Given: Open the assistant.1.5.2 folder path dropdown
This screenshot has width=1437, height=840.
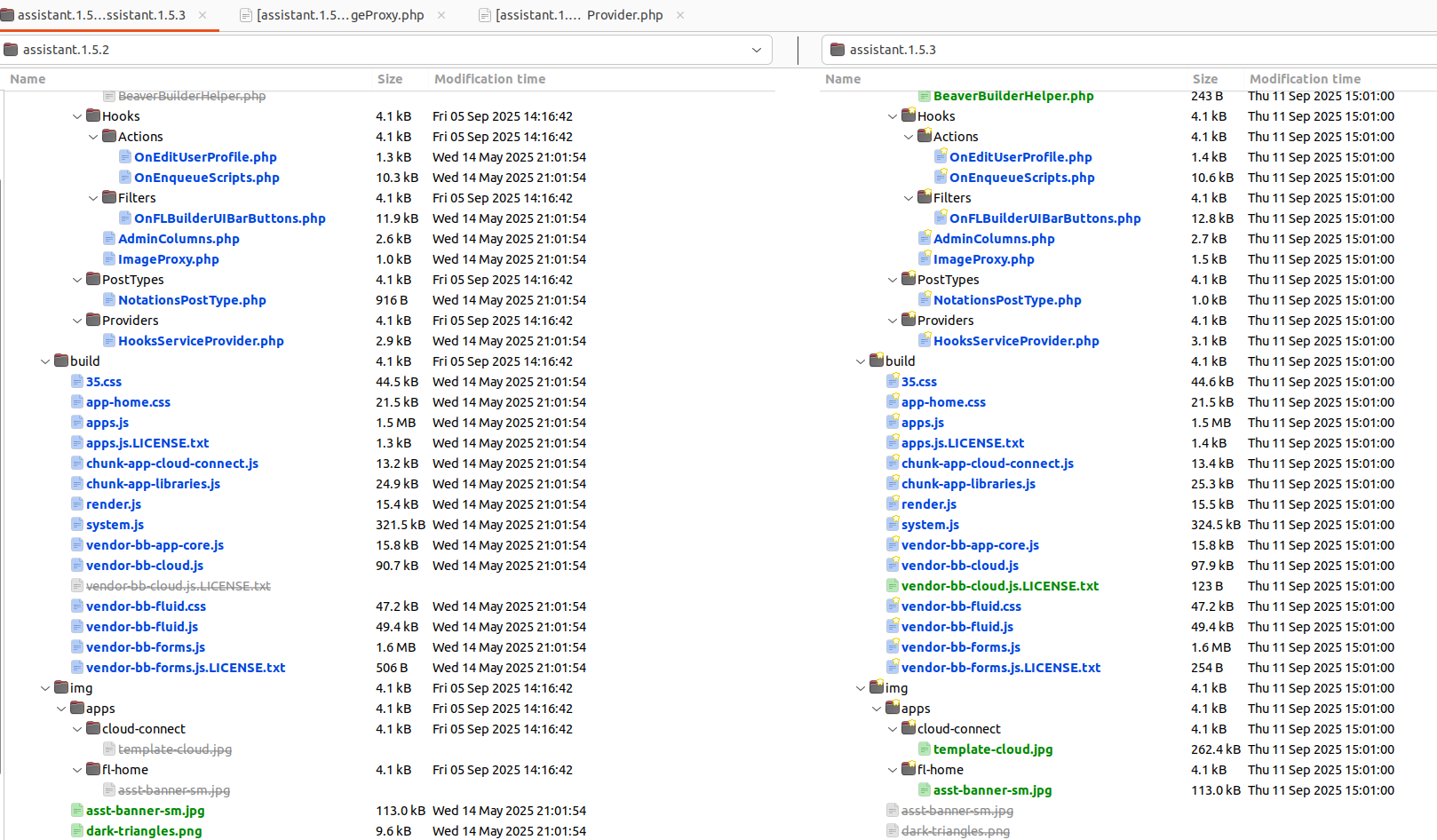Looking at the screenshot, I should pyautogui.click(x=757, y=50).
